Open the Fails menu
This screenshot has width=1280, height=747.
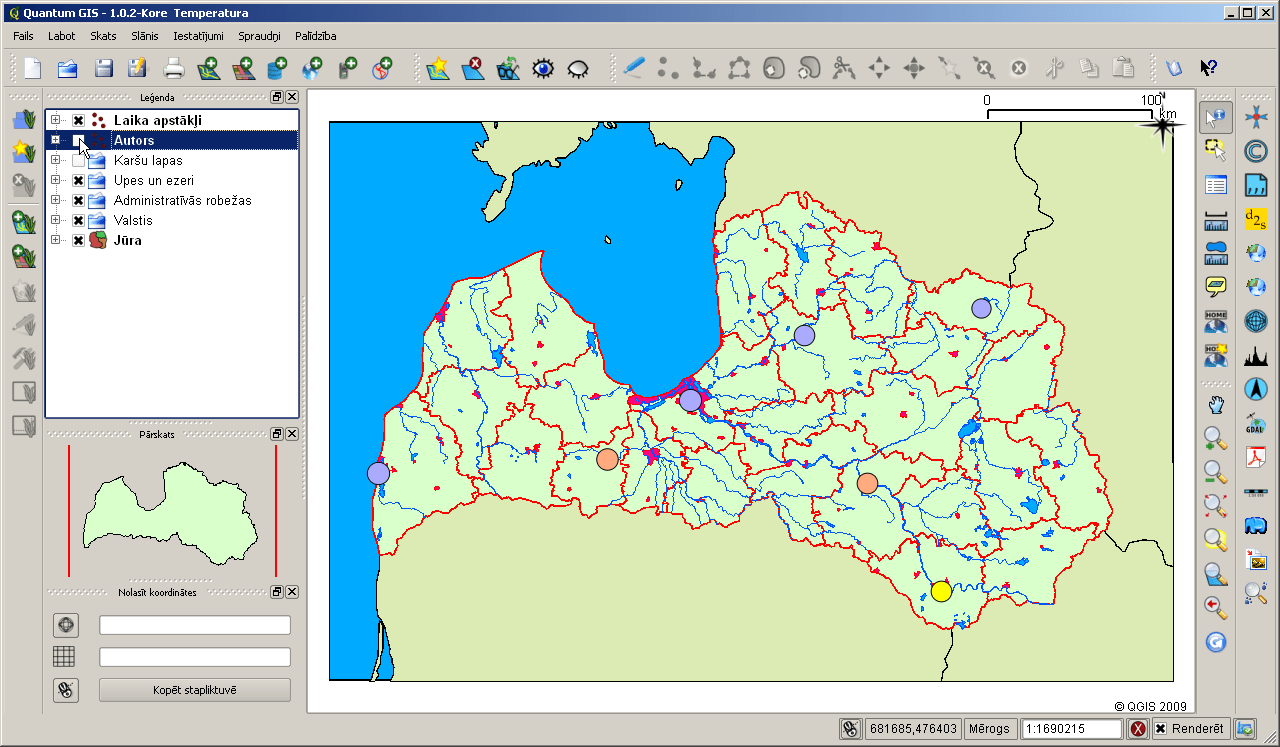(x=24, y=36)
